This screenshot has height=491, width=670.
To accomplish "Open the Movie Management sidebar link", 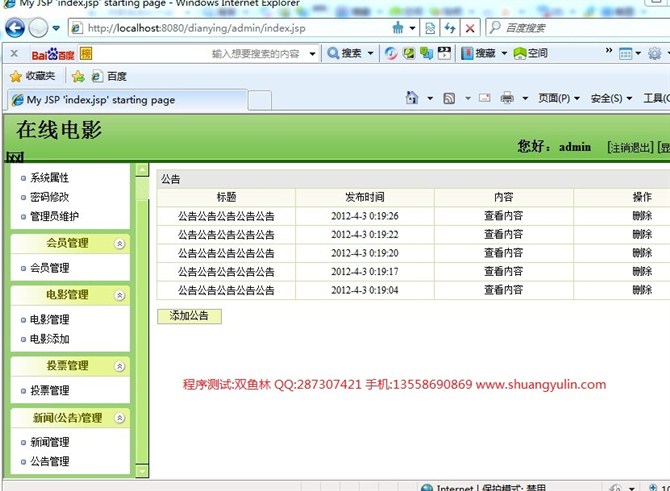I will (x=49, y=320).
